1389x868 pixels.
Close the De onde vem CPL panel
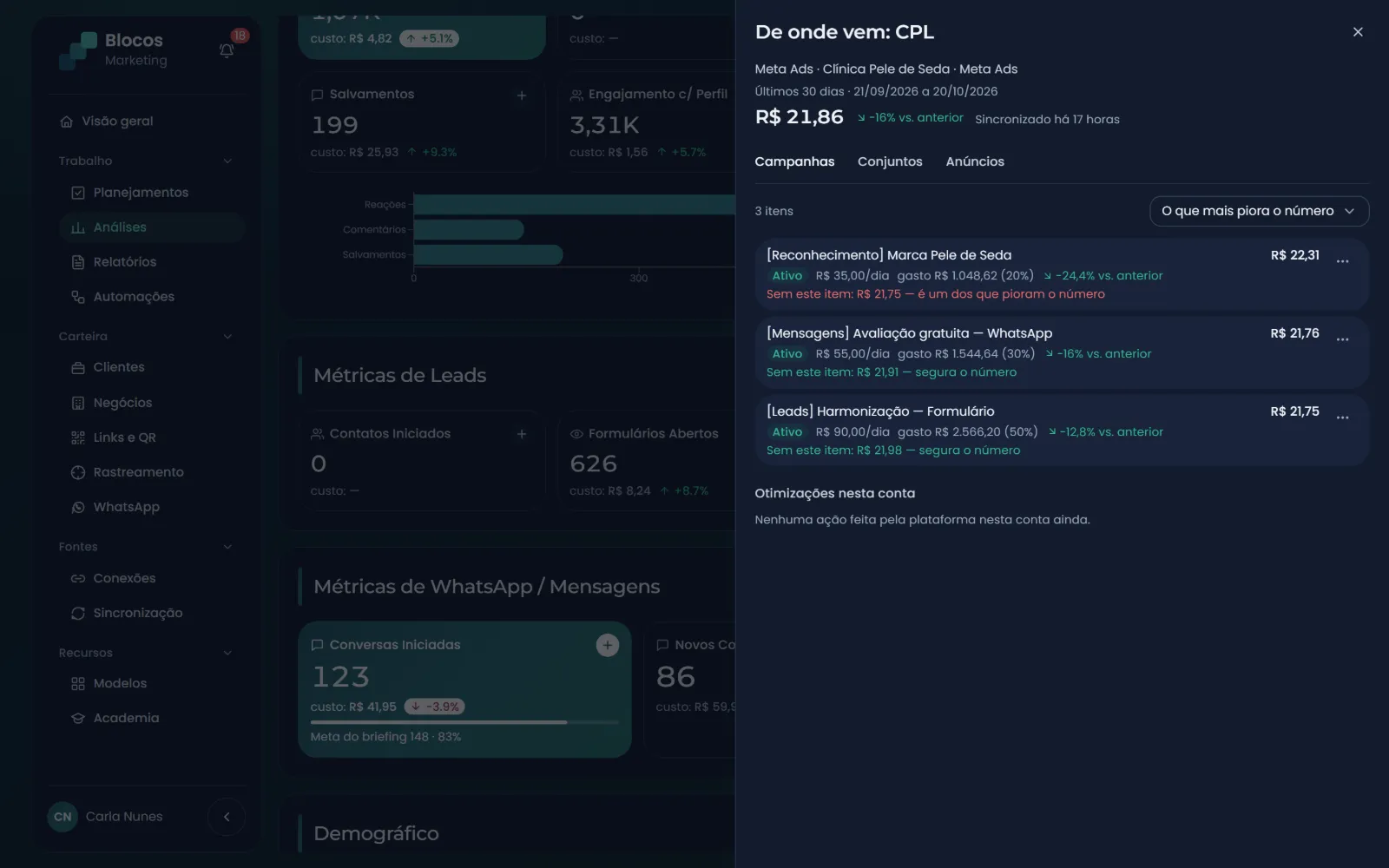[x=1358, y=32]
